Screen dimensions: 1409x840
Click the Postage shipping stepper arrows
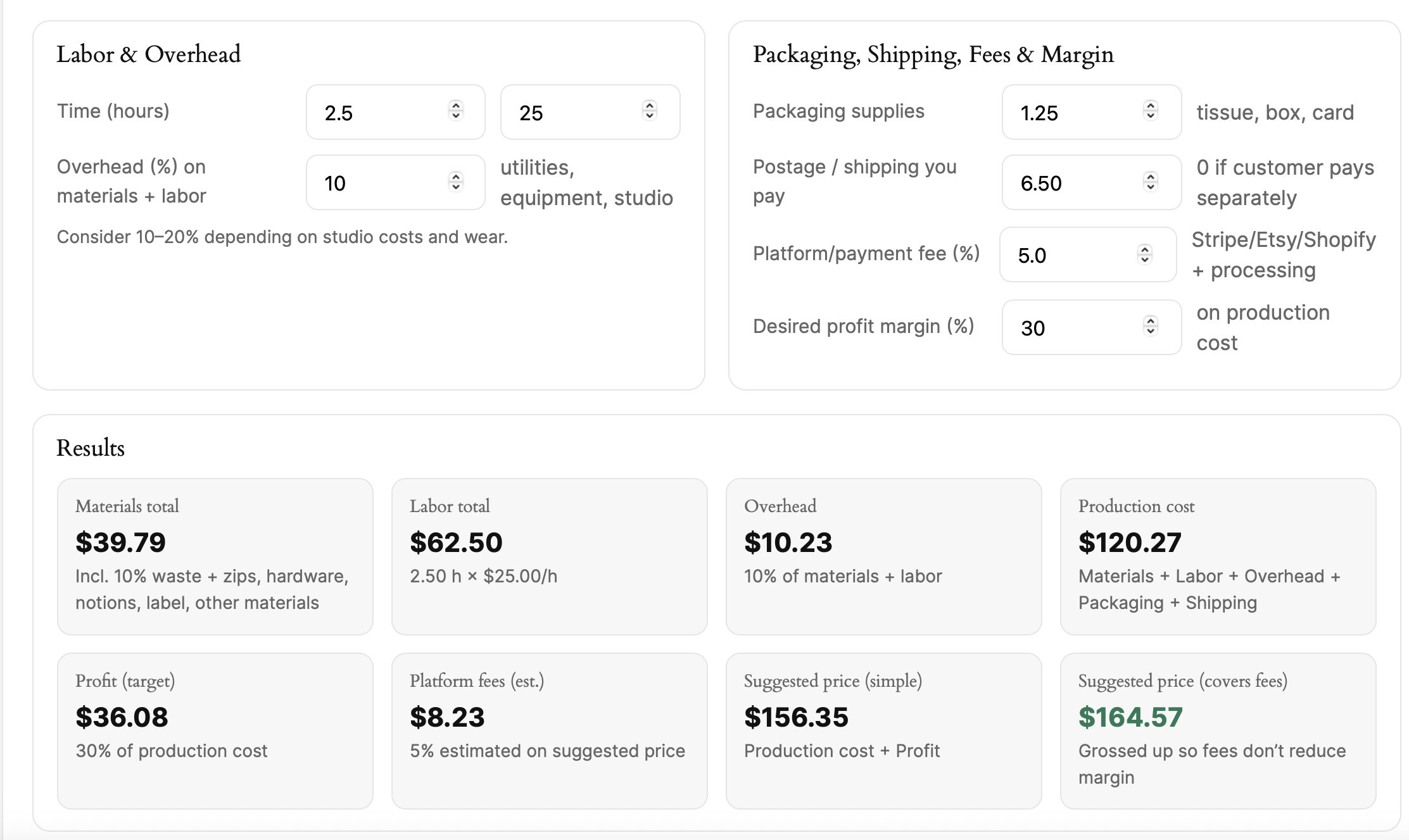click(x=1151, y=182)
